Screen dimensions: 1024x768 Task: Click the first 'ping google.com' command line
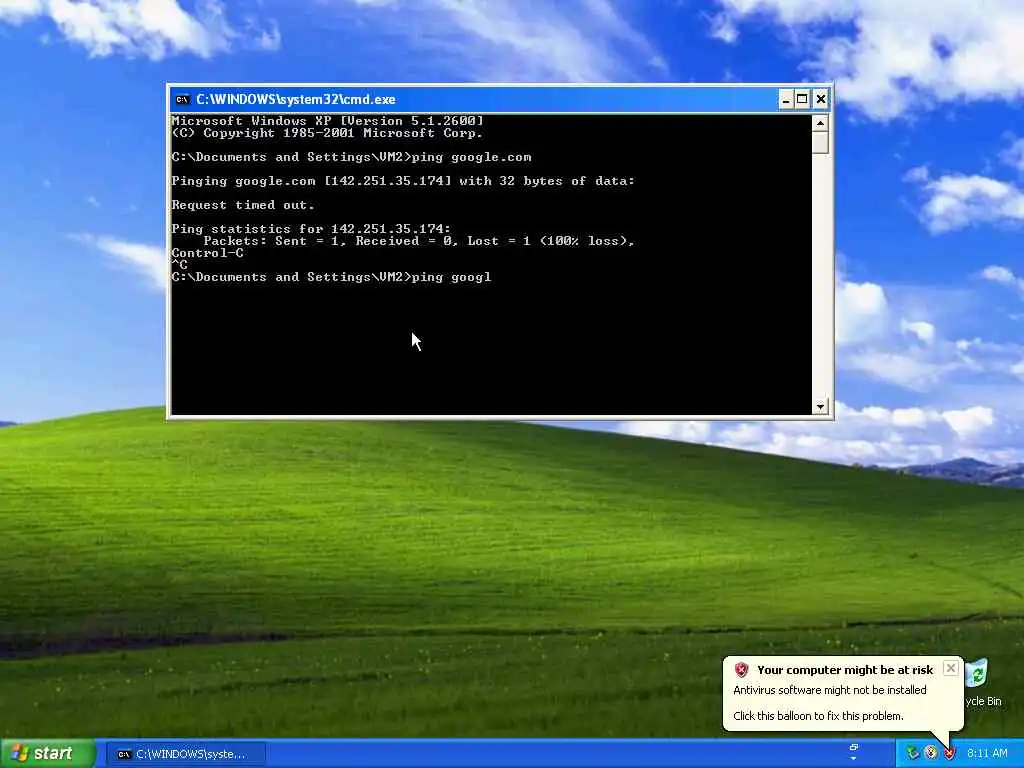click(351, 157)
